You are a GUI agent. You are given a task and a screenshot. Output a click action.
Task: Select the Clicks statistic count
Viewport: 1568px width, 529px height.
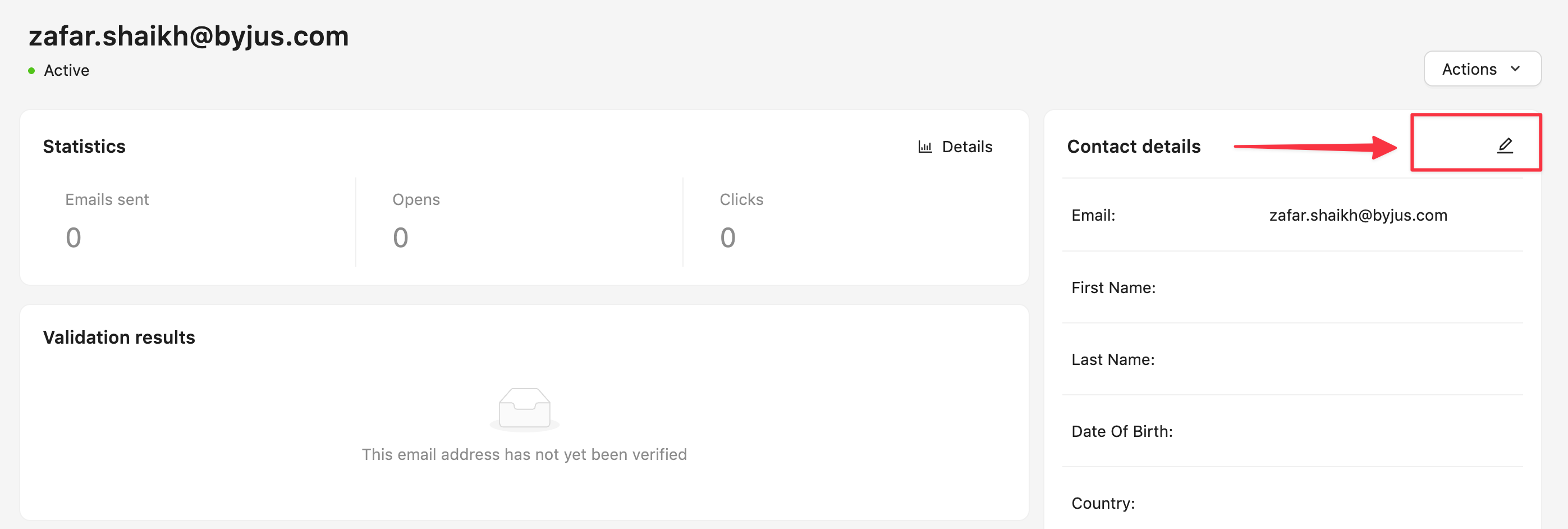click(727, 238)
